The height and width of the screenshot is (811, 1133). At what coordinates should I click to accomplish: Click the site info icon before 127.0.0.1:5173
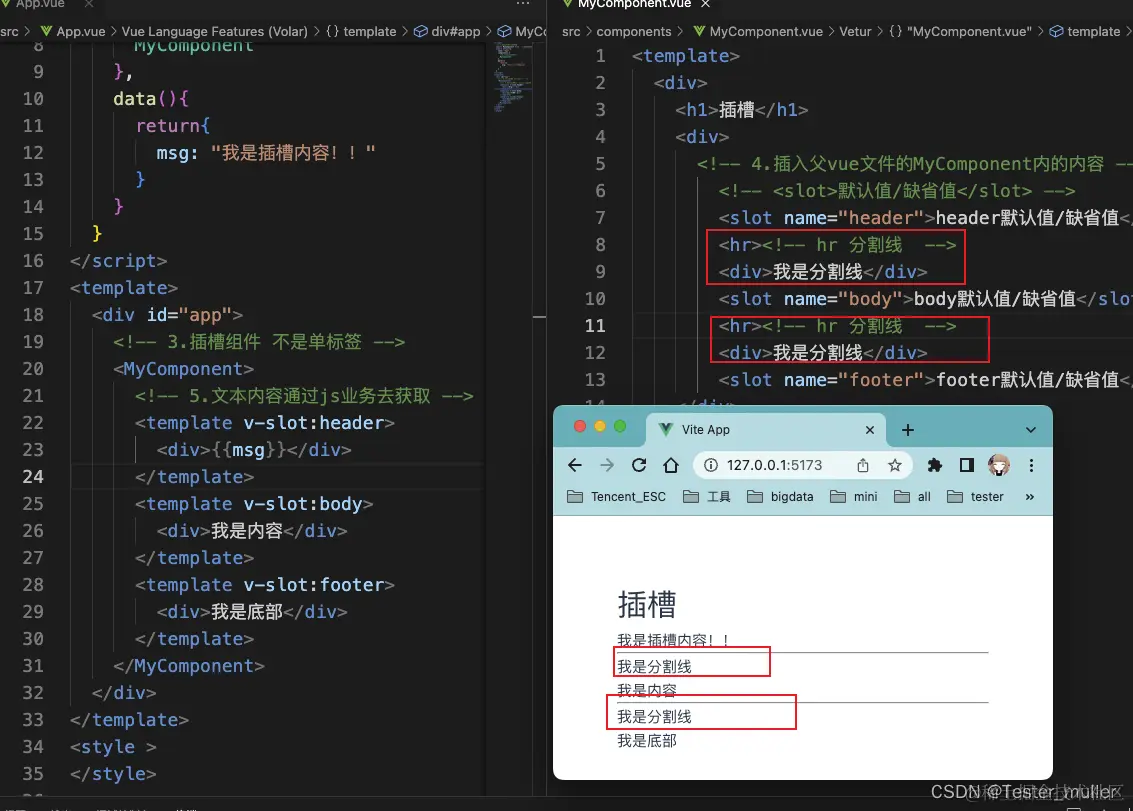click(711, 464)
